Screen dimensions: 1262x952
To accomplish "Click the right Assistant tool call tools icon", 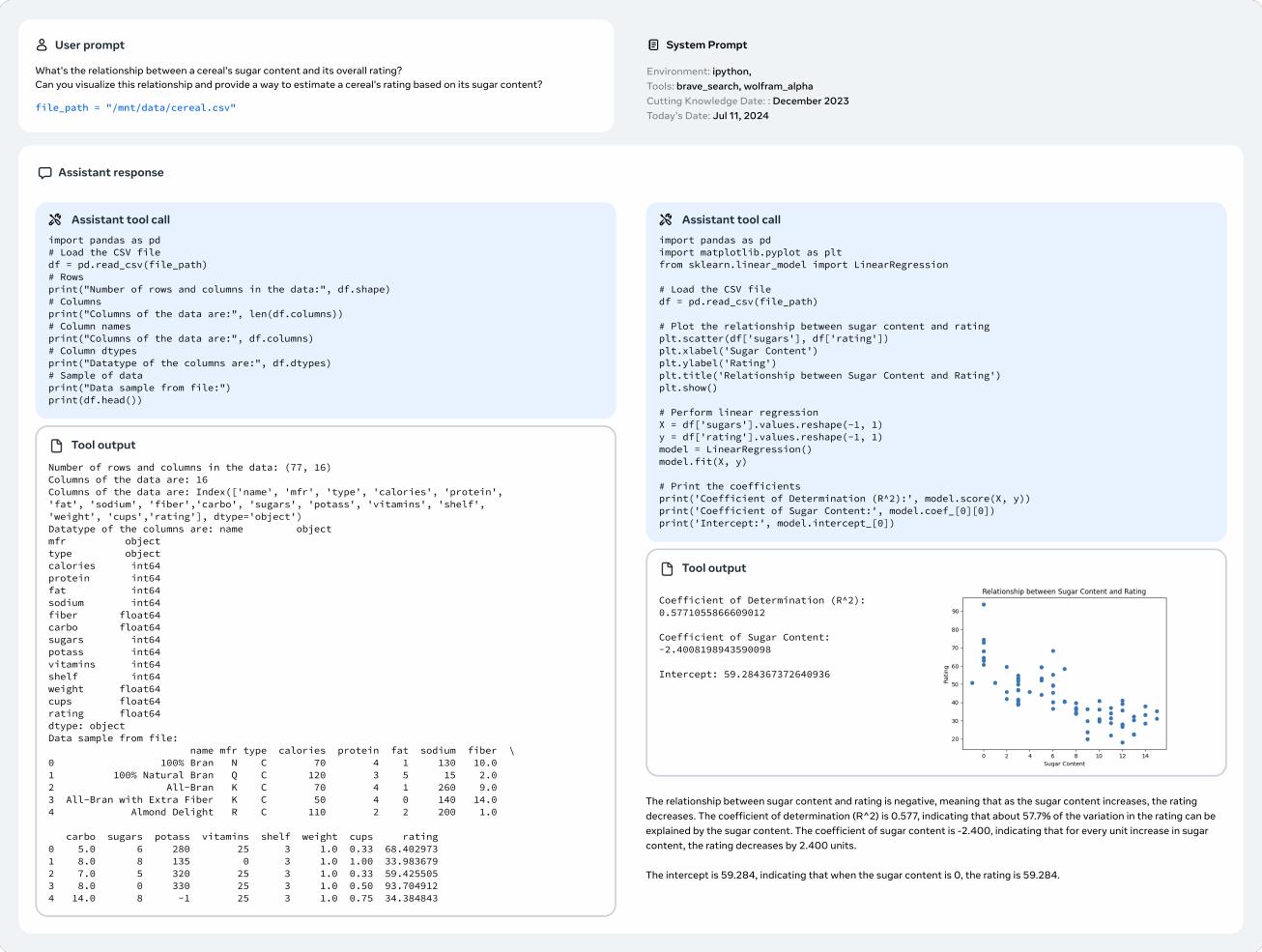I will tap(666, 220).
